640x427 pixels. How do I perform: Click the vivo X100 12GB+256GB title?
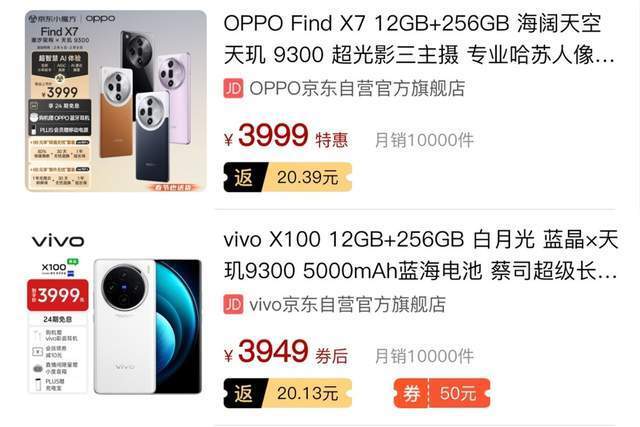[421, 255]
